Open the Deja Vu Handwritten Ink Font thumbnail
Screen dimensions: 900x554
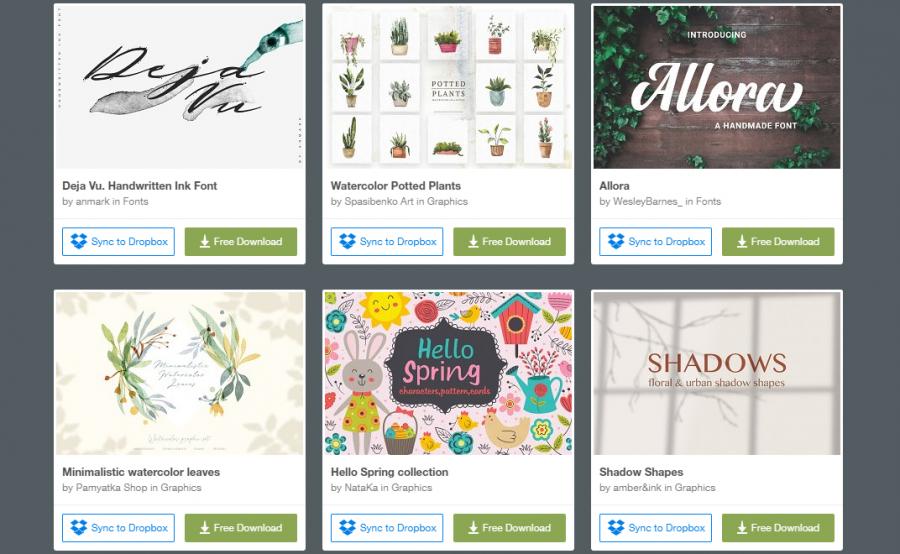coord(180,87)
